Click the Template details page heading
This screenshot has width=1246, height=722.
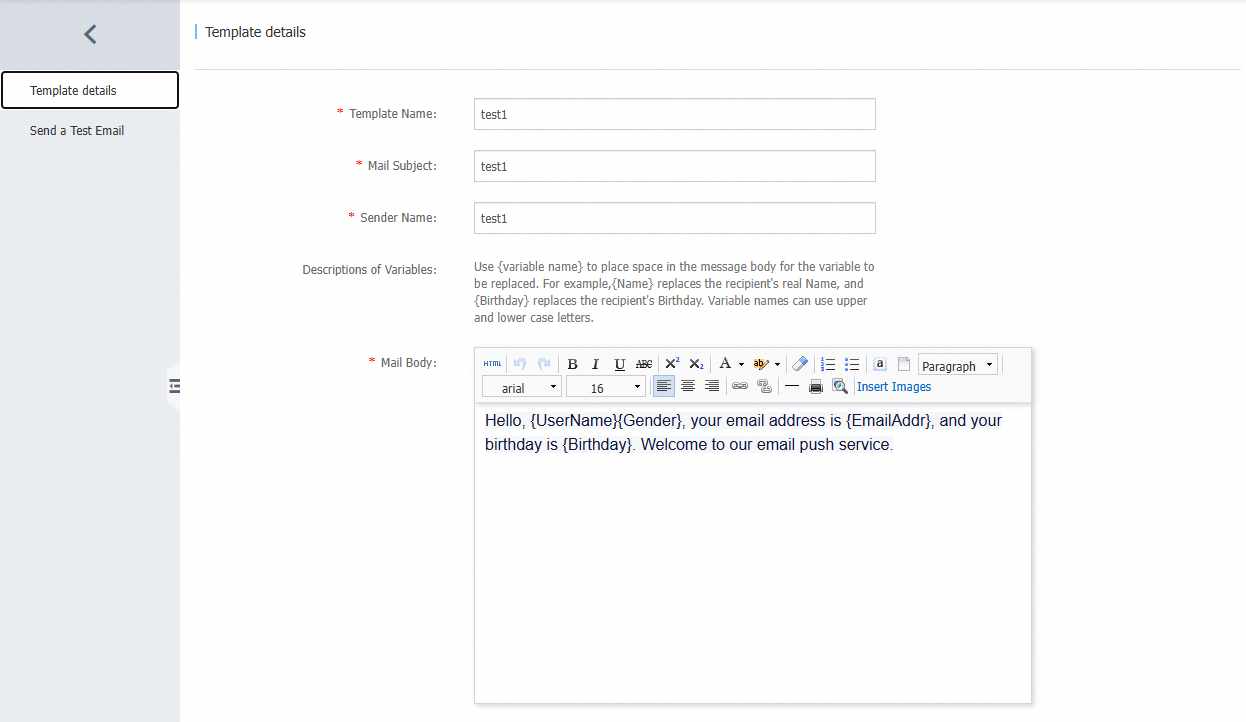click(255, 32)
